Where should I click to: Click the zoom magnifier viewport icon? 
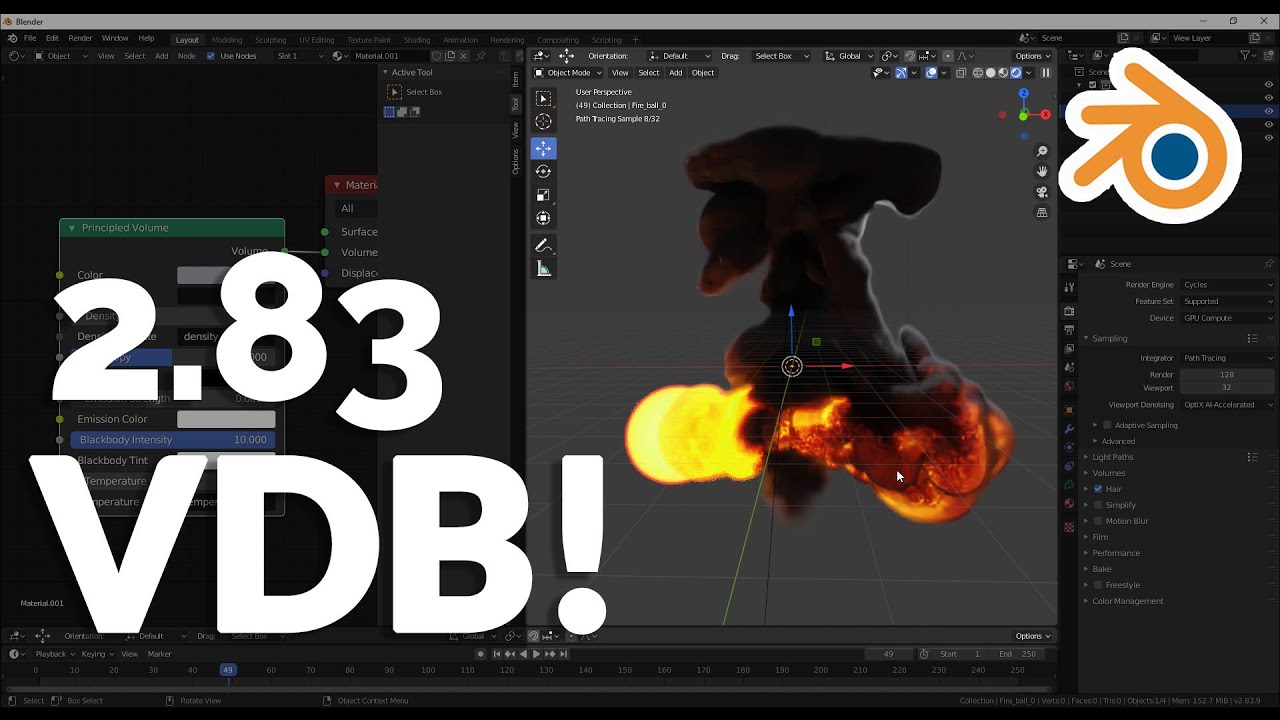coord(1042,151)
